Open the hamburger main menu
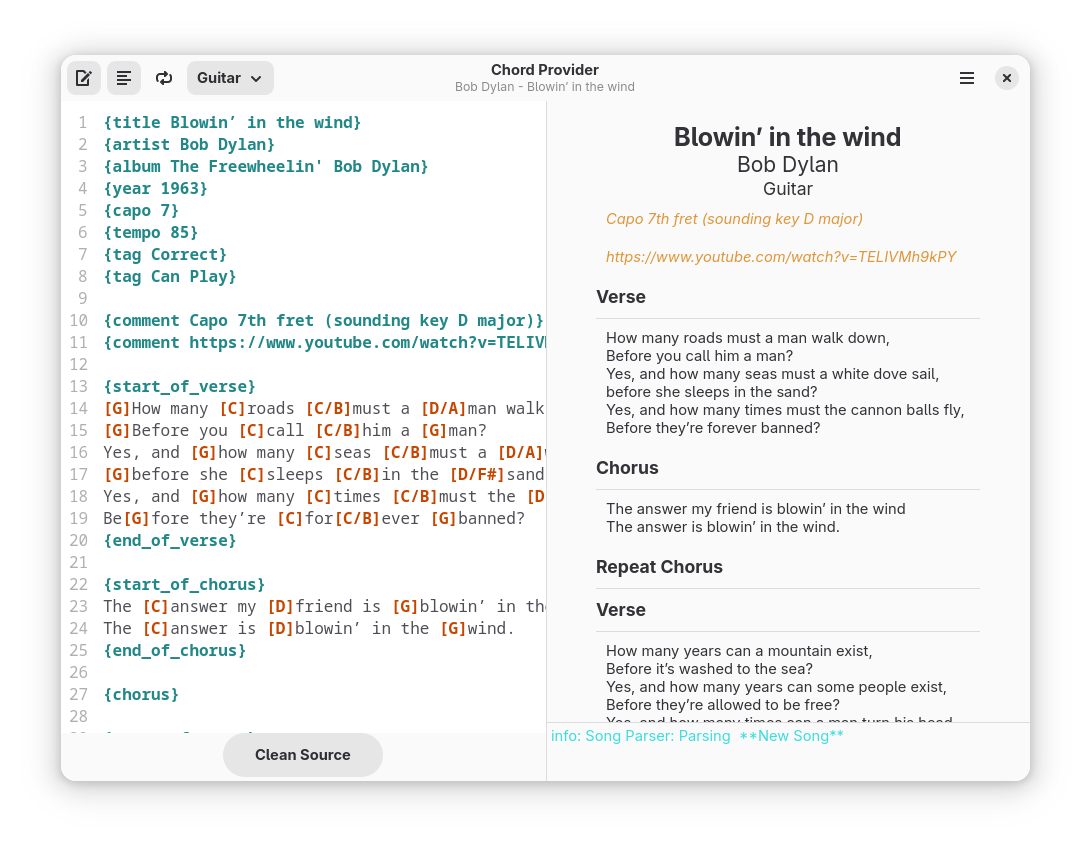 point(967,78)
